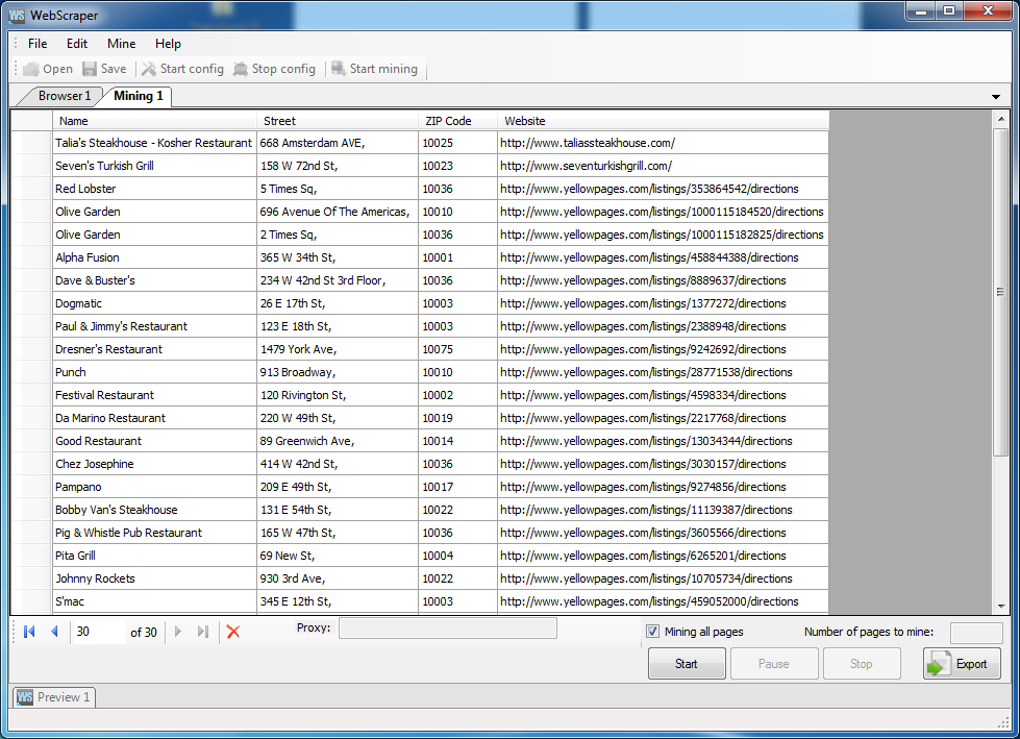
Task: Select the Pampano name cell
Action: (154, 487)
